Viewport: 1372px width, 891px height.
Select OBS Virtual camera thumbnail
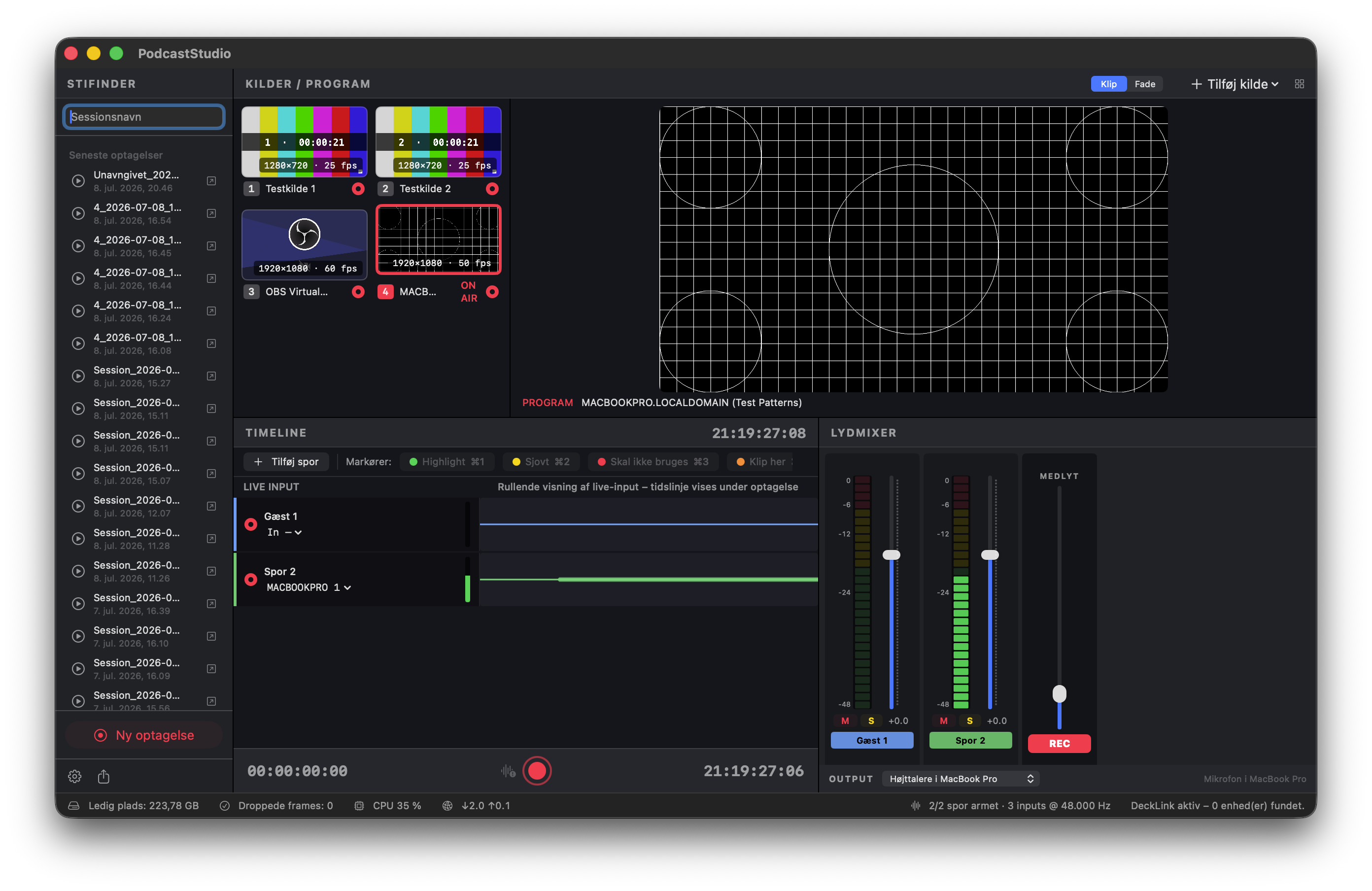(x=305, y=244)
